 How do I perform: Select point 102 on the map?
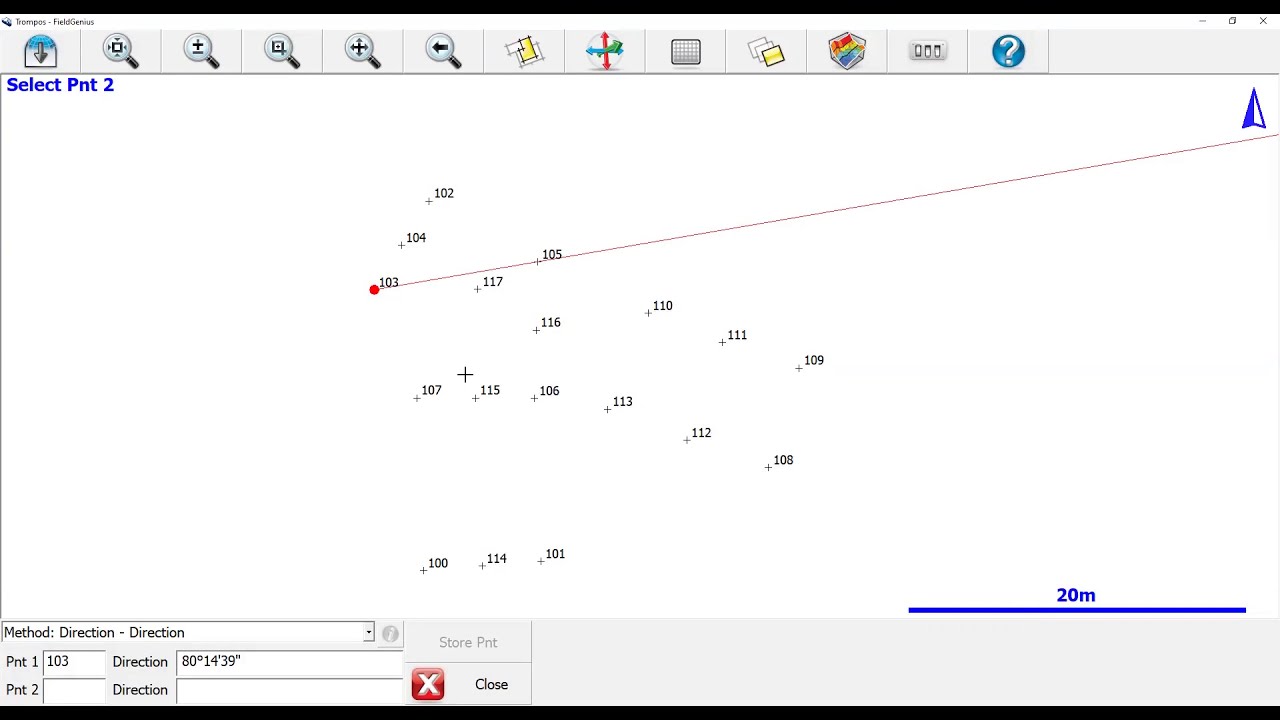(429, 201)
